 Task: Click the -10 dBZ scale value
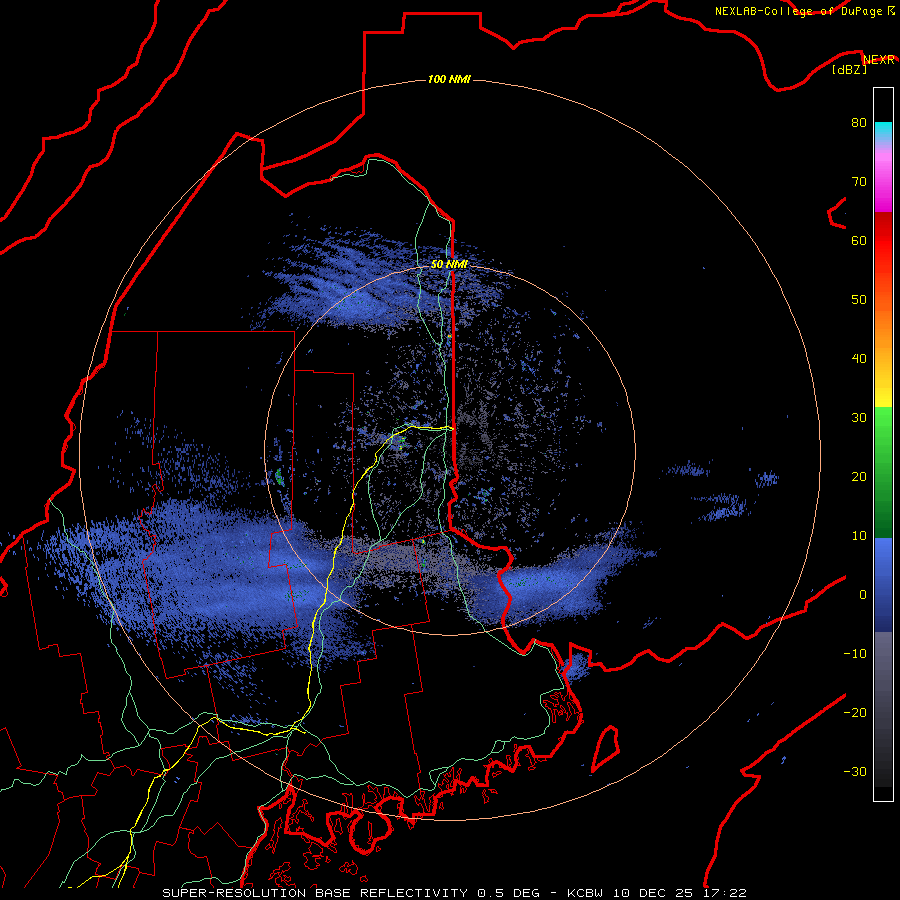click(x=855, y=654)
